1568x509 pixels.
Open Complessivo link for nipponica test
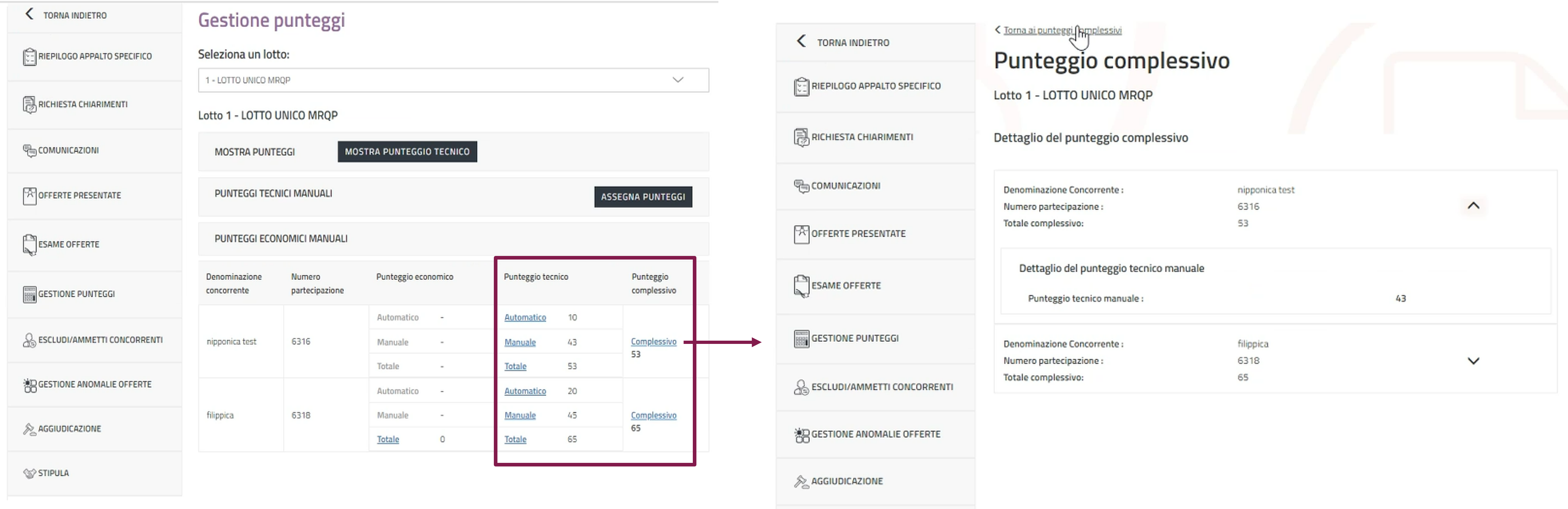pos(653,342)
